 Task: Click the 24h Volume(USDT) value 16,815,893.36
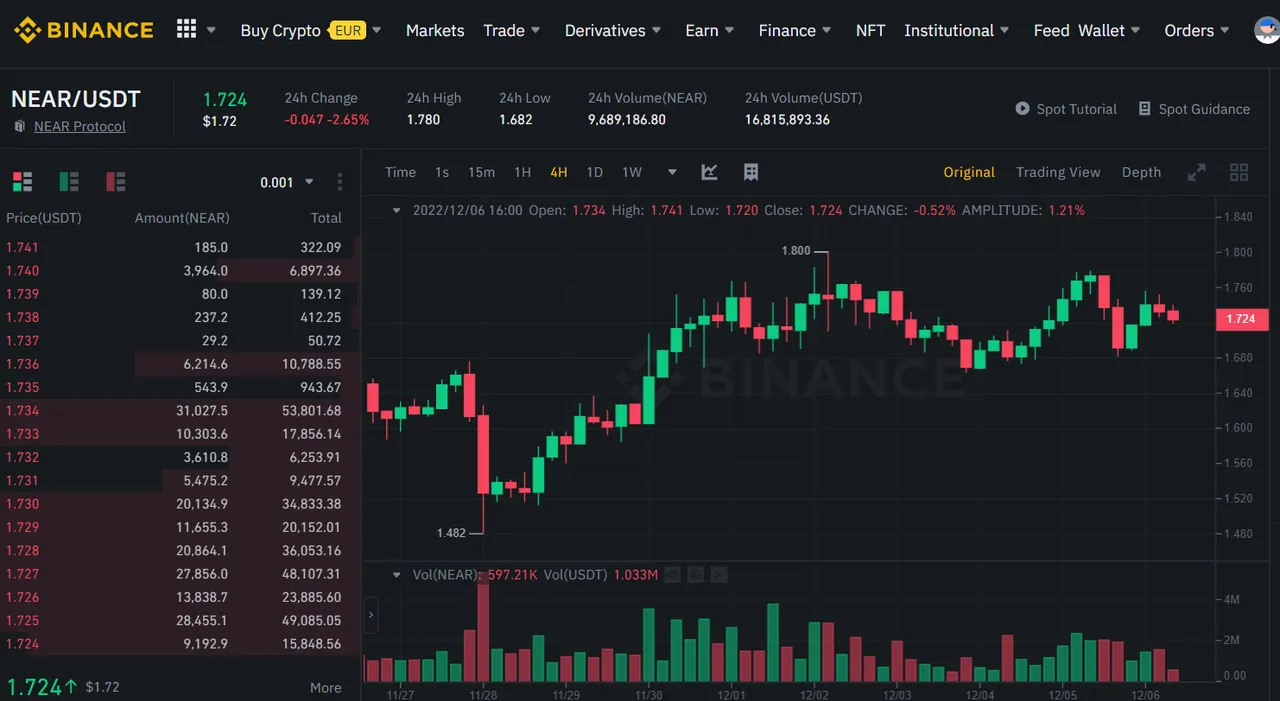(x=787, y=120)
